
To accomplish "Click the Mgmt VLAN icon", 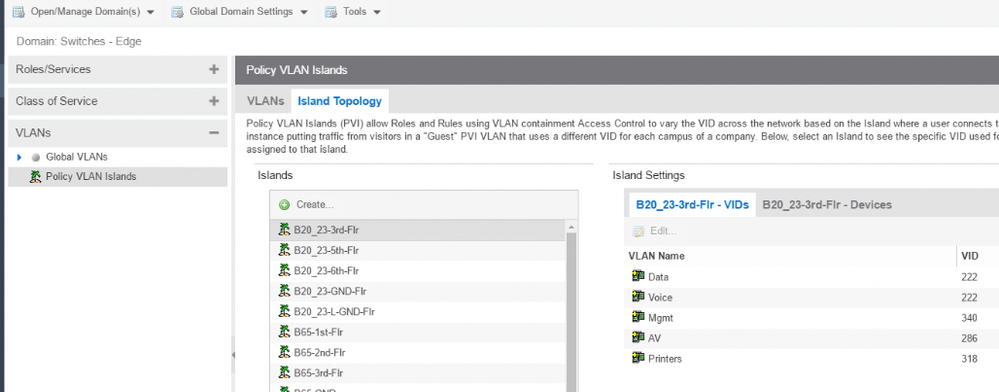I will tap(638, 317).
